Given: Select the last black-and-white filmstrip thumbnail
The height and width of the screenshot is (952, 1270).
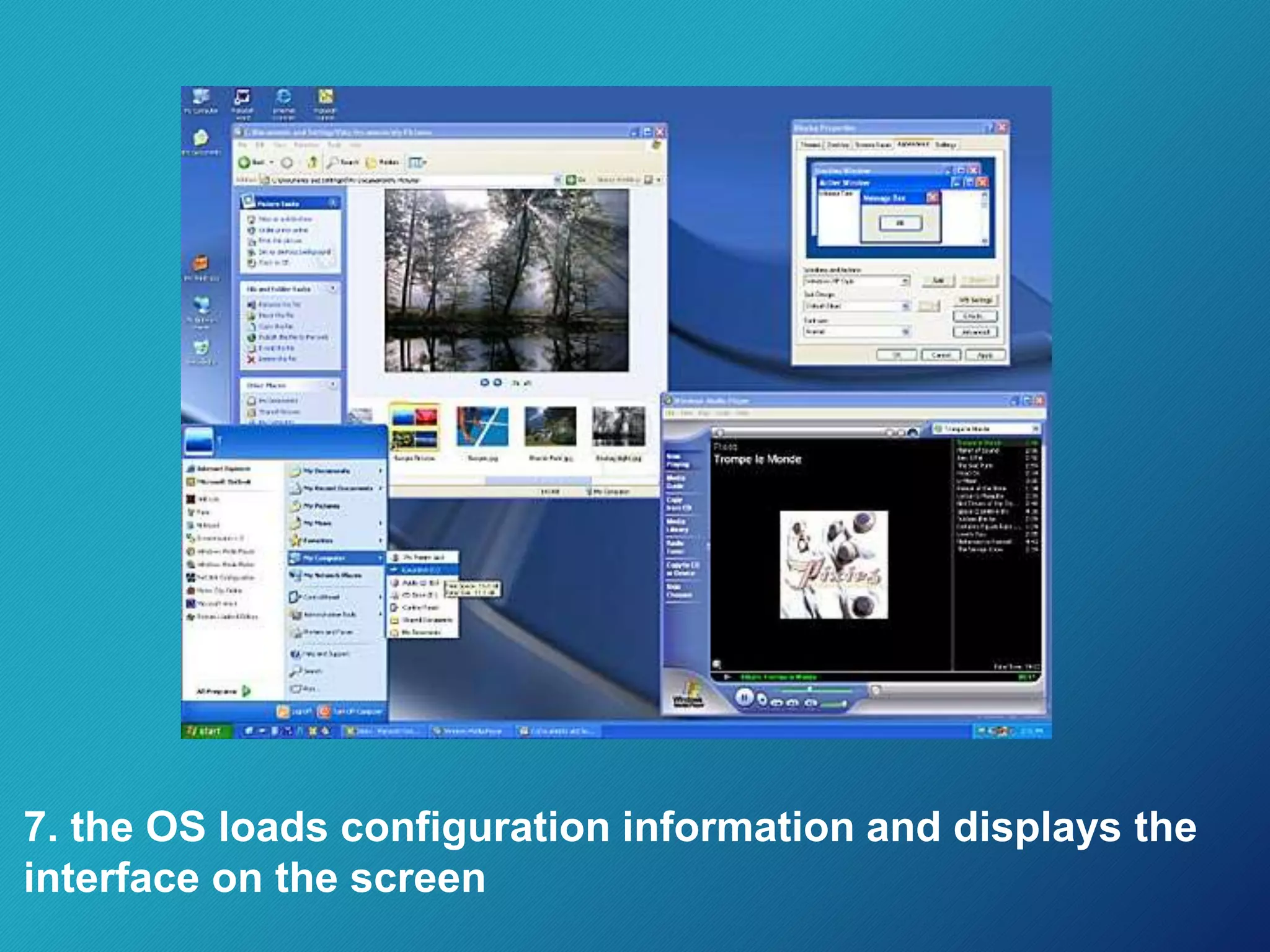Looking at the screenshot, I should click(x=618, y=426).
